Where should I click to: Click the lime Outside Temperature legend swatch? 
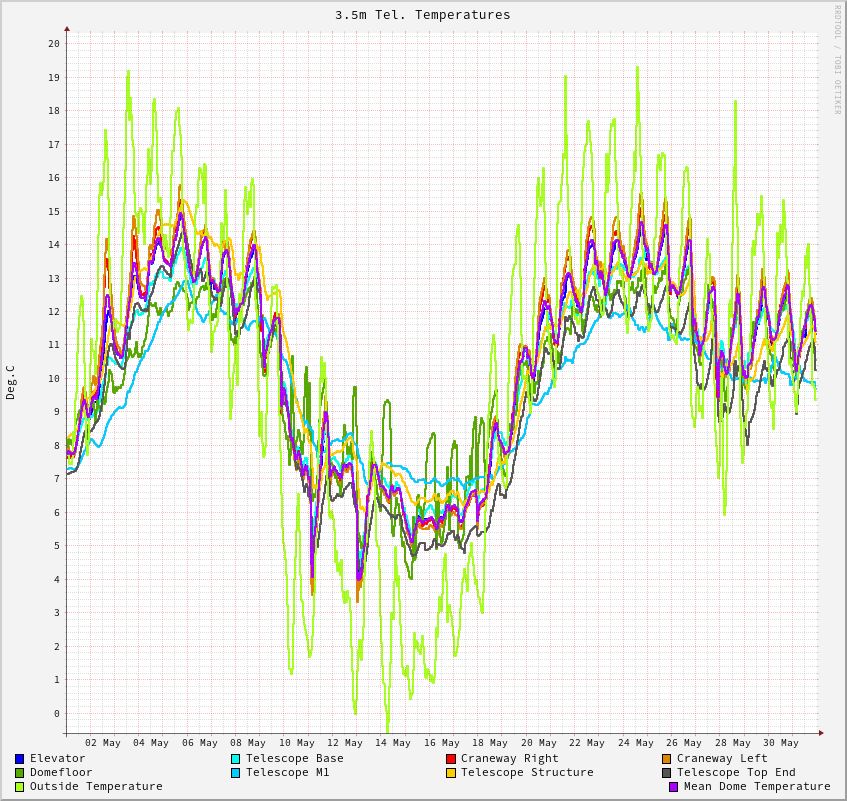[20, 787]
